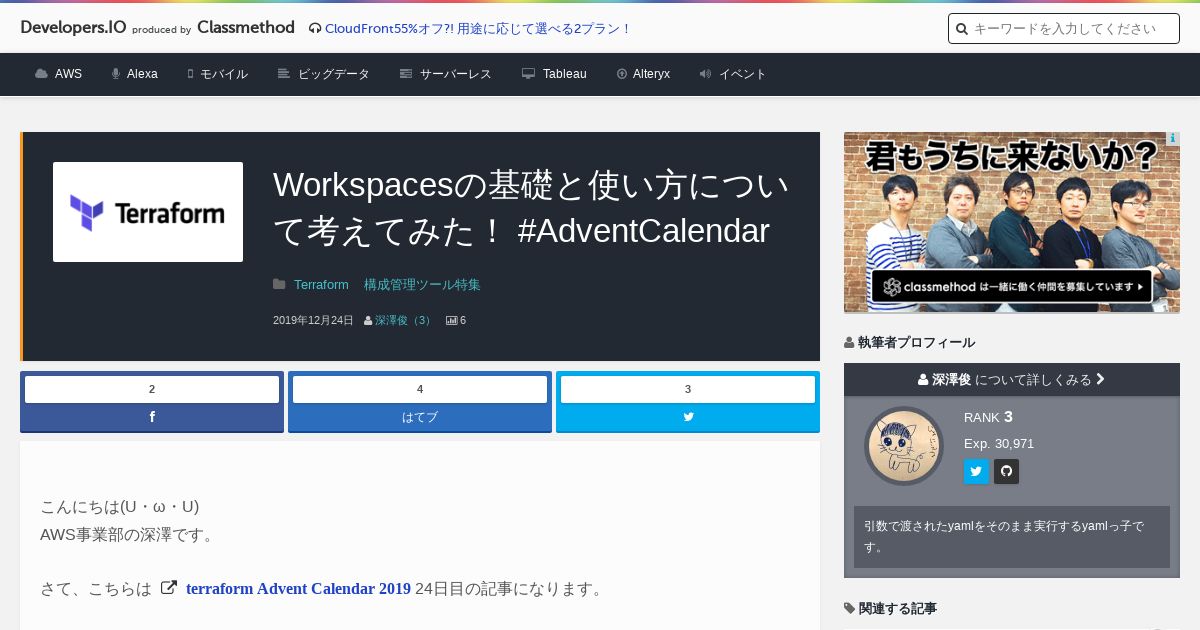Click the recruiting banner advertisement
This screenshot has width=1200, height=630.
click(x=1012, y=223)
